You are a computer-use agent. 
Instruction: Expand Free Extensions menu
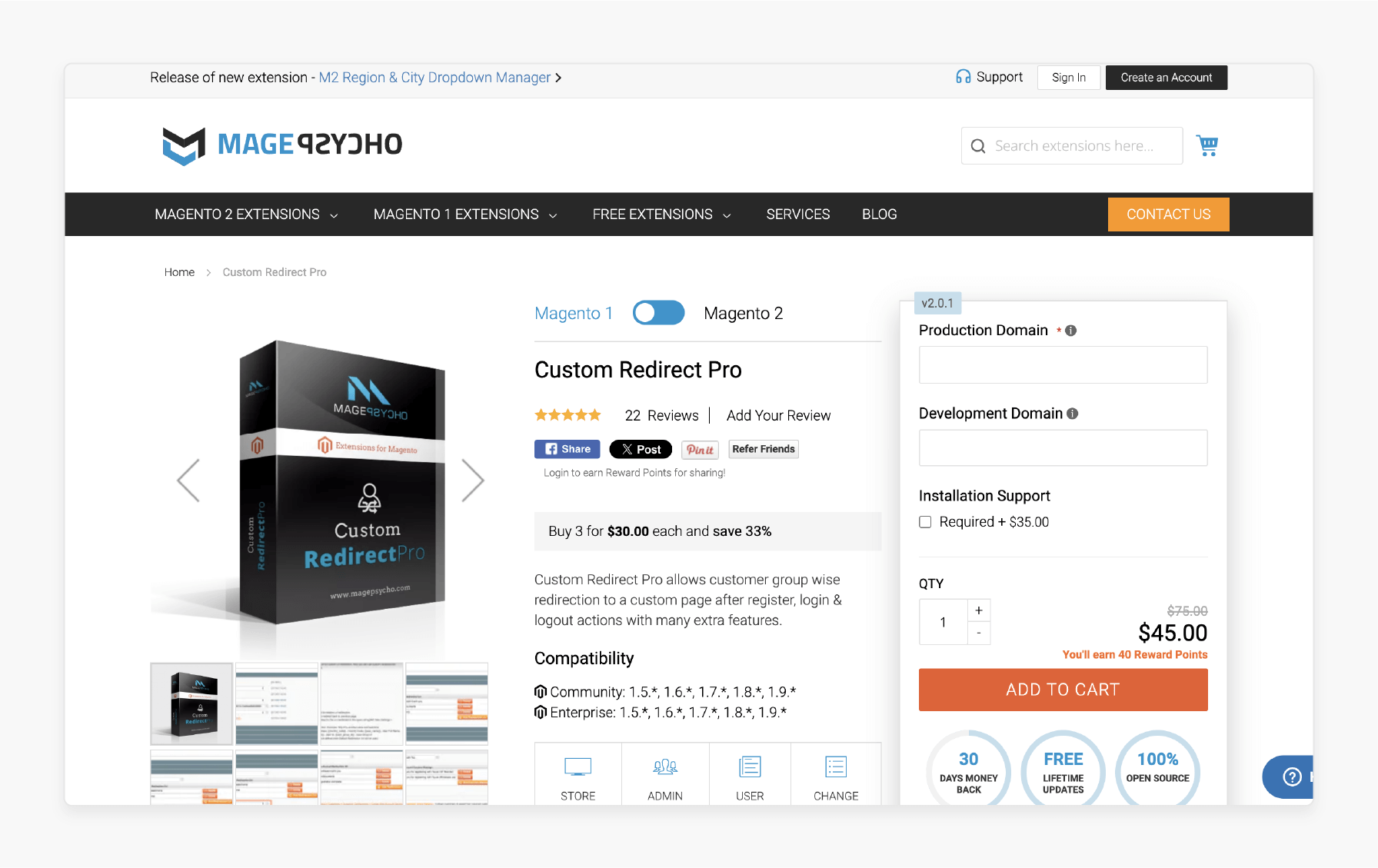coord(661,215)
